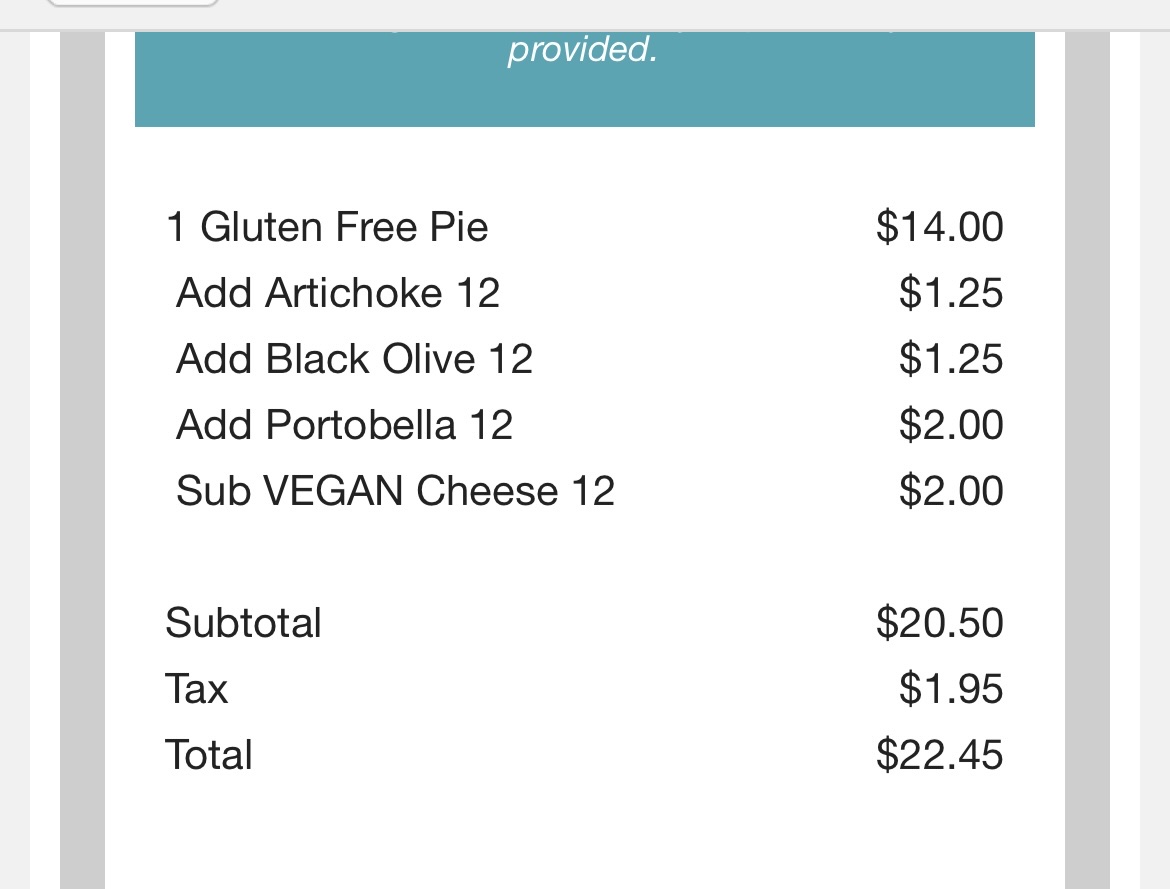This screenshot has width=1170, height=889.
Task: Select the VEGAN Cheese substitution price
Action: [x=950, y=491]
